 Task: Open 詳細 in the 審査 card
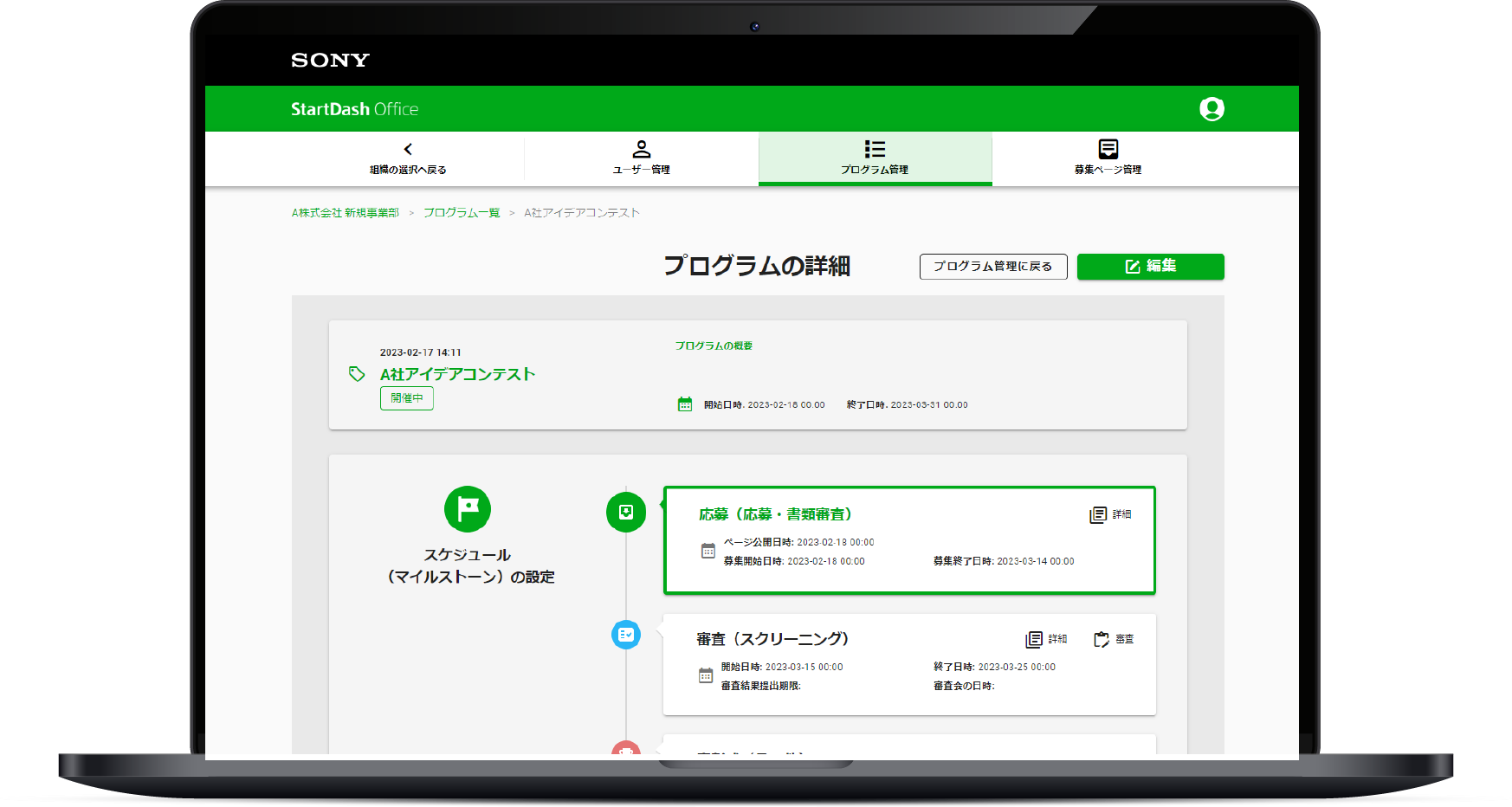(x=1046, y=639)
